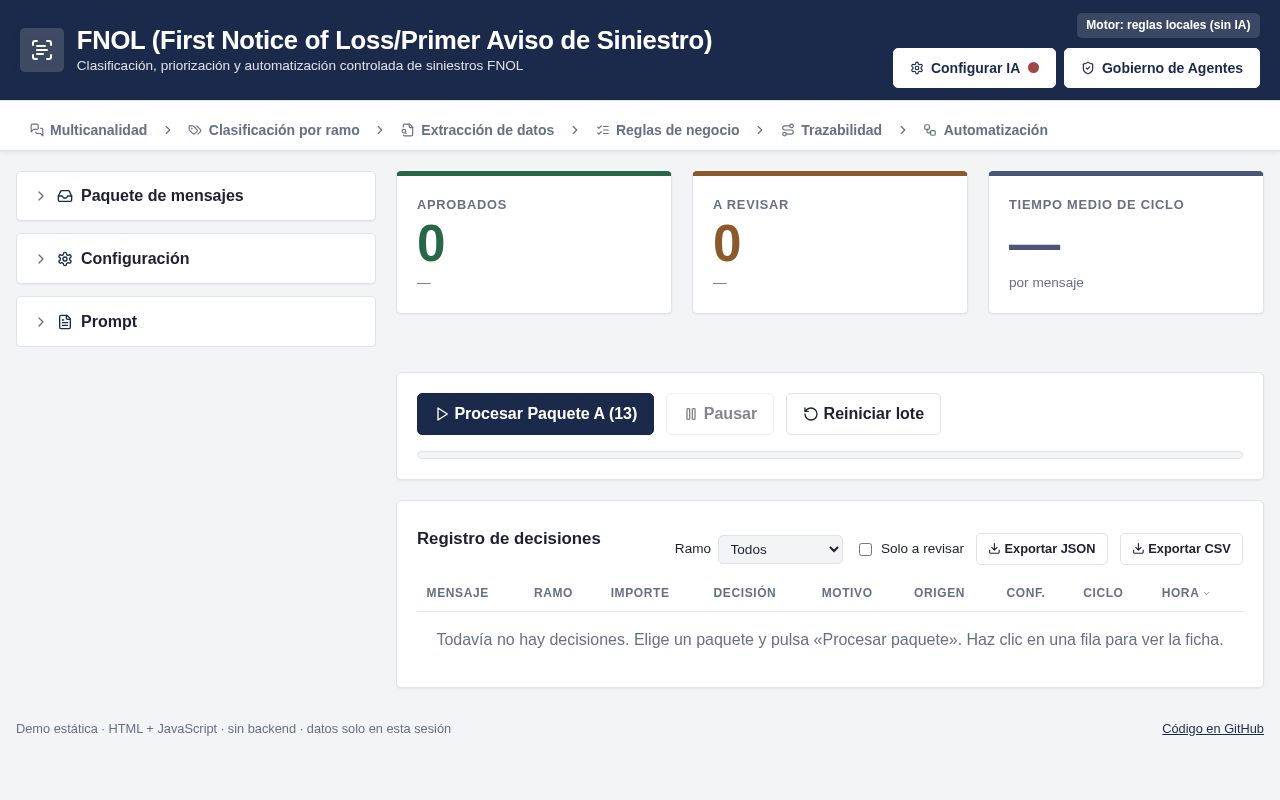Viewport: 1280px width, 800px height.
Task: Click the batch progress bar
Action: [x=830, y=455]
